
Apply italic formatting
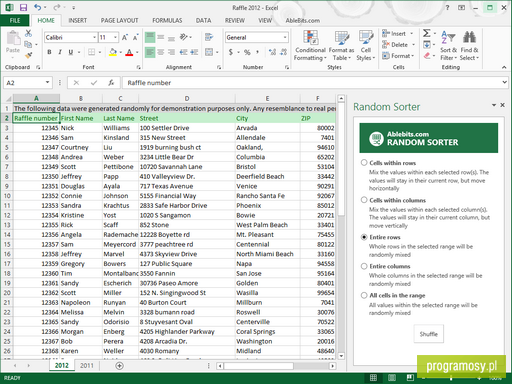pyautogui.click(x=60, y=52)
